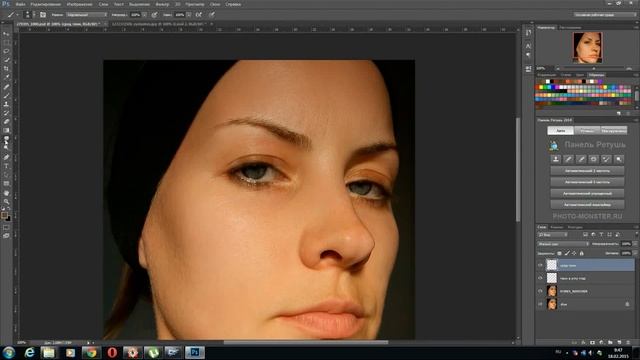Open the brush blending Mode dropdown
Viewport: 640px width, 360px height.
tap(87, 15)
